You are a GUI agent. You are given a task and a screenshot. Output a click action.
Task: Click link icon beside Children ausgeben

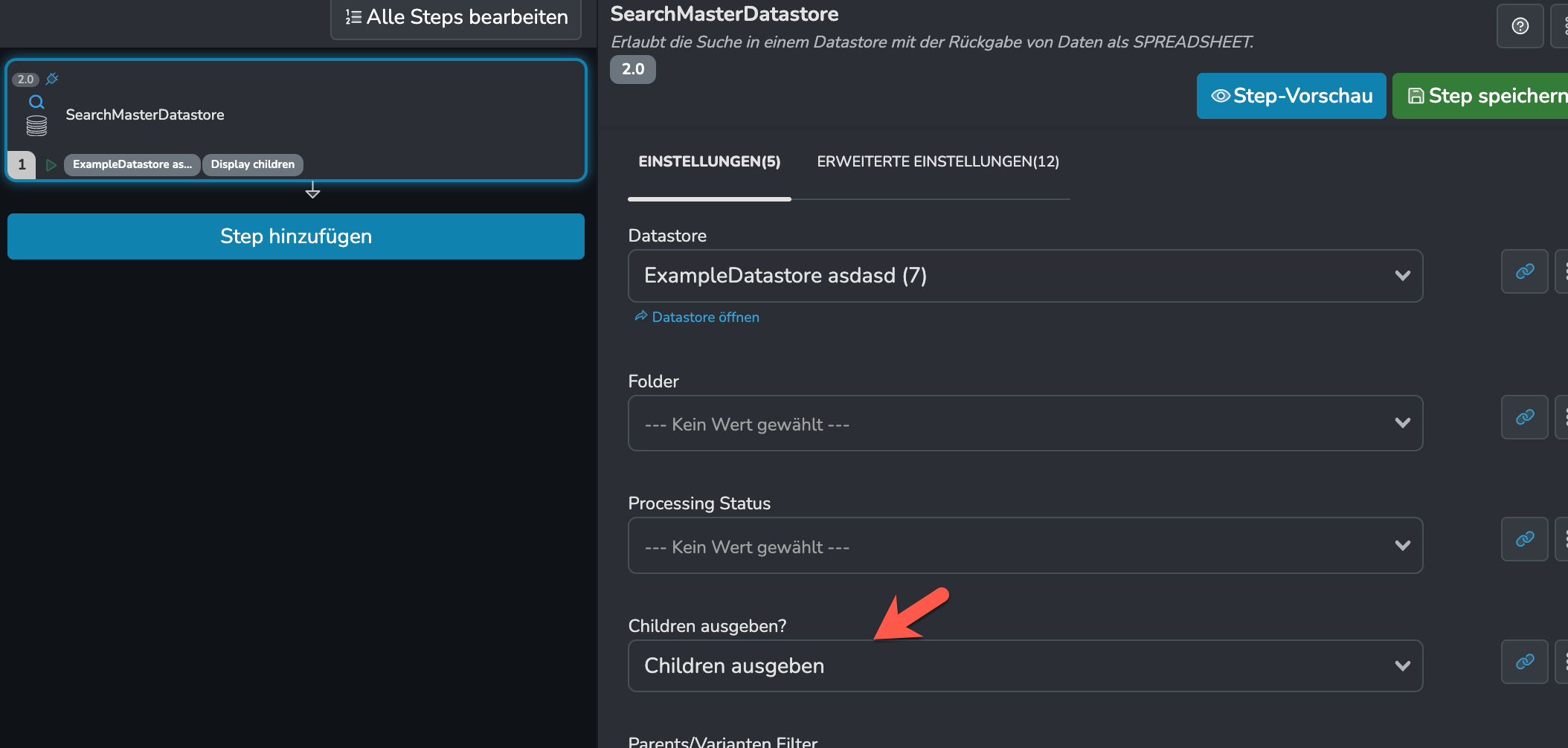(x=1525, y=662)
